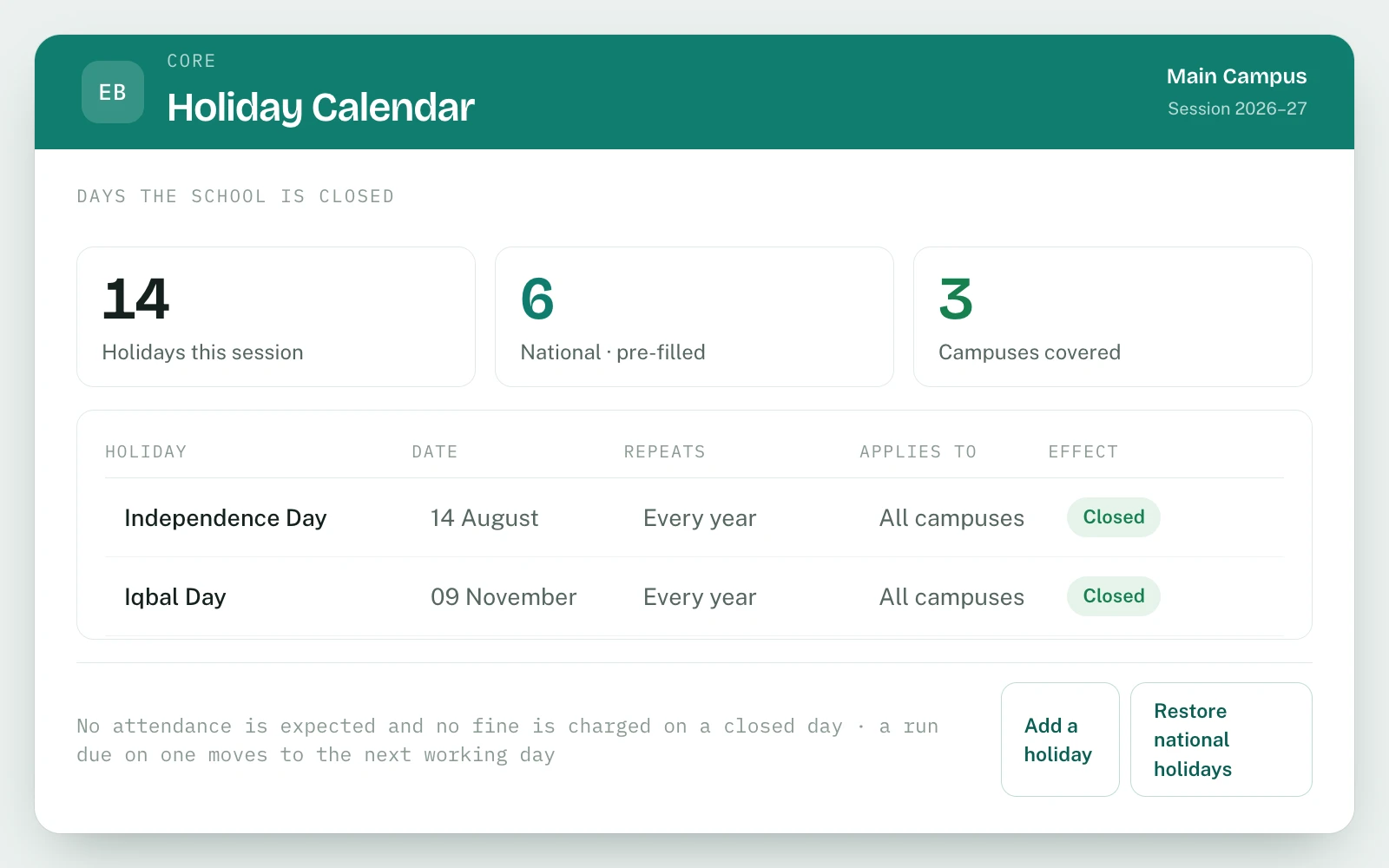The height and width of the screenshot is (868, 1389).
Task: Select the Iqbal Day row name
Action: [175, 597]
